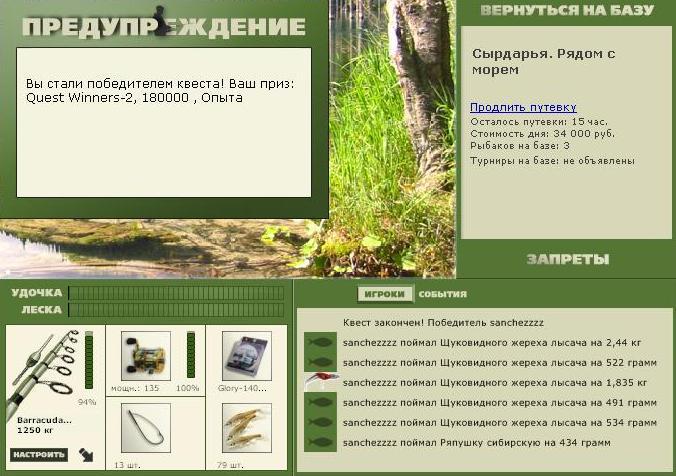Switch to the Игроки tab

385,294
